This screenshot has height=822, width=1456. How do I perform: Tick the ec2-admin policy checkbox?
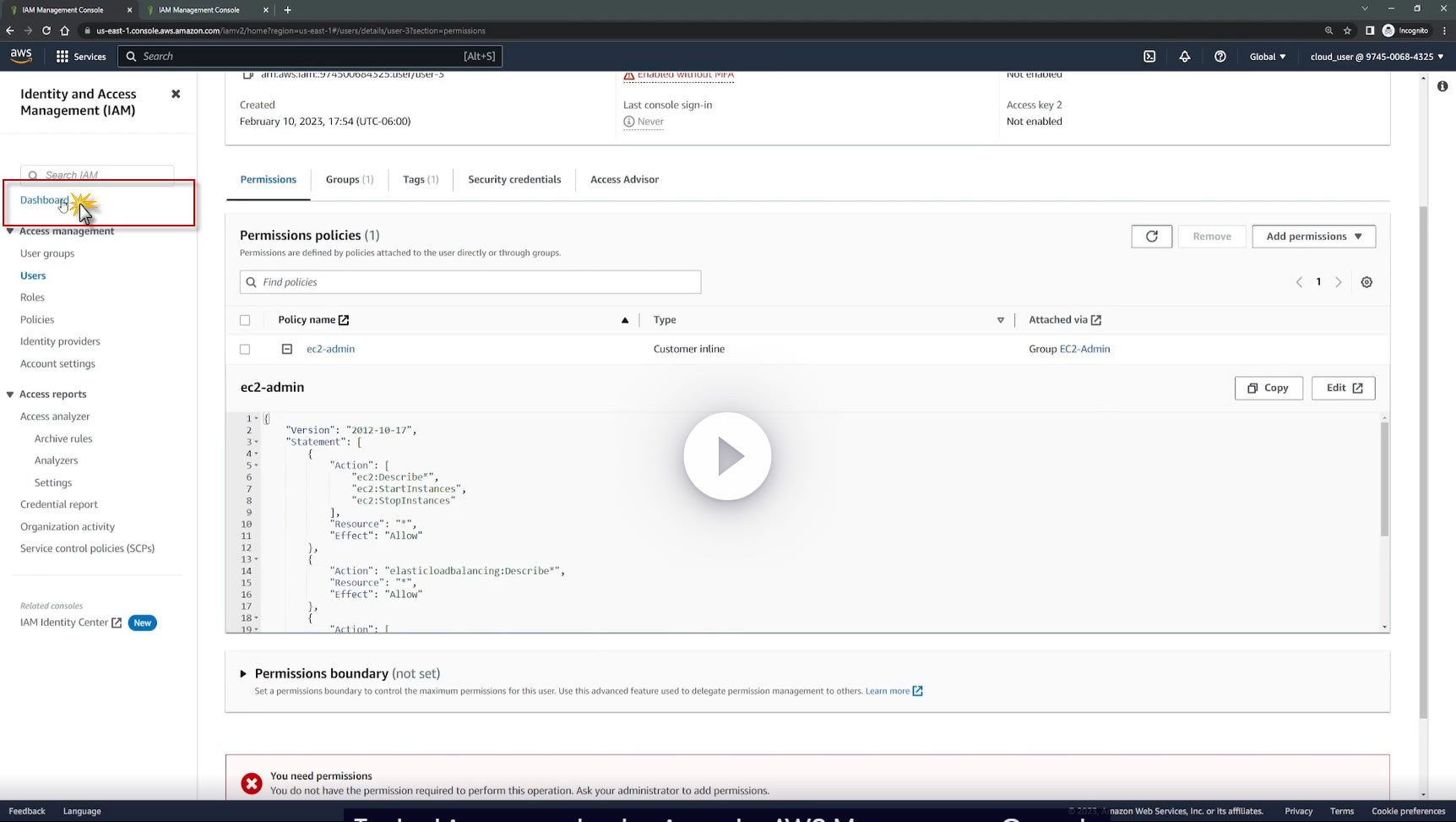(245, 349)
